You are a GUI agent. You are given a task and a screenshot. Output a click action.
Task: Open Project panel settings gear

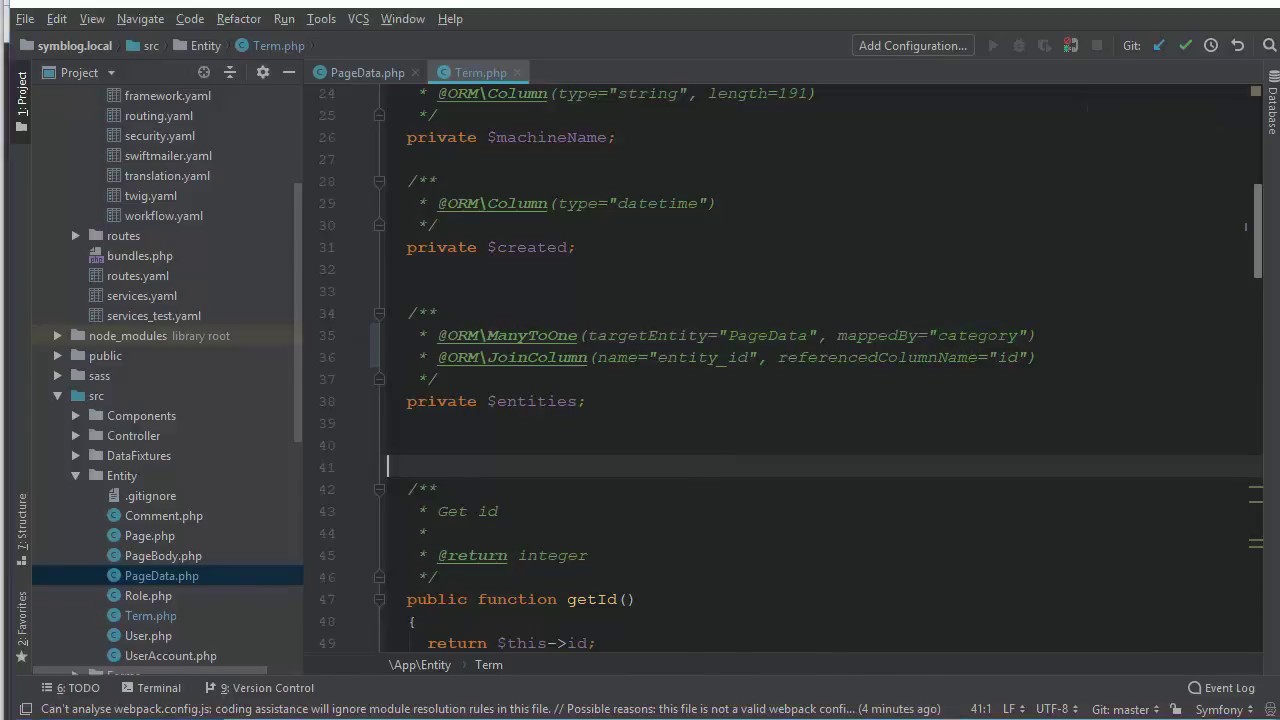click(x=262, y=72)
